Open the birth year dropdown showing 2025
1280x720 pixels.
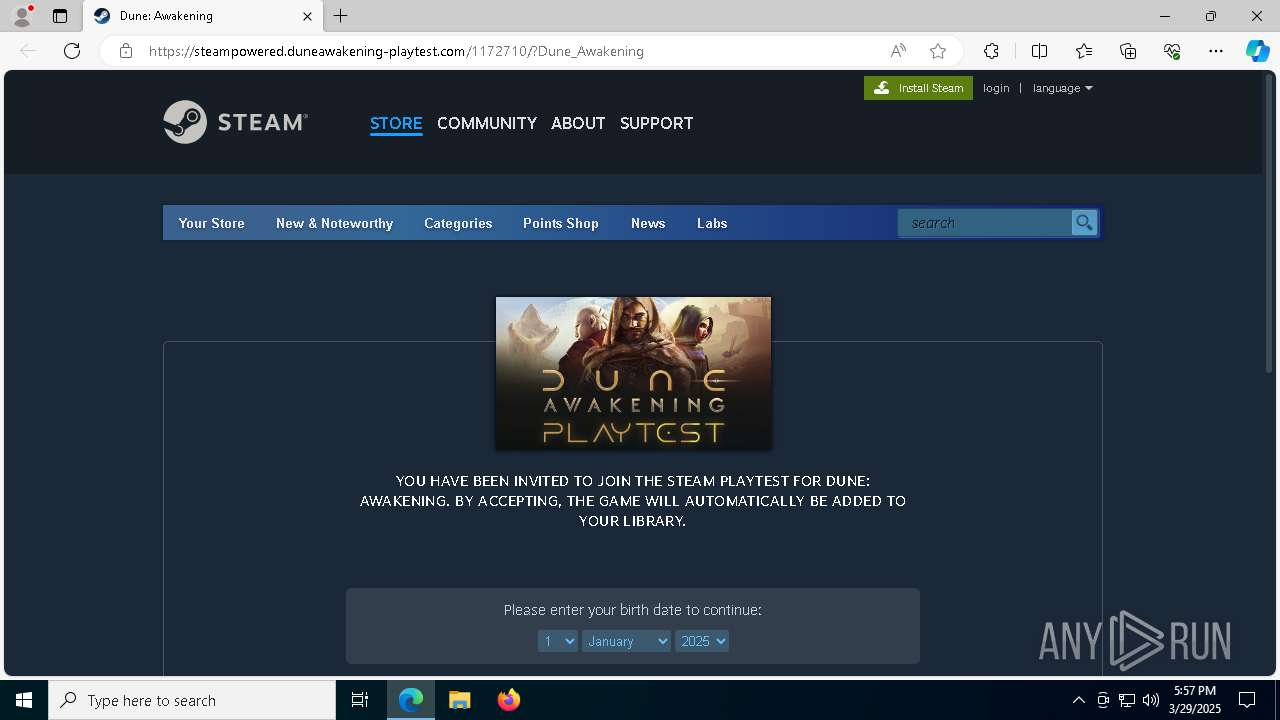pyautogui.click(x=702, y=641)
